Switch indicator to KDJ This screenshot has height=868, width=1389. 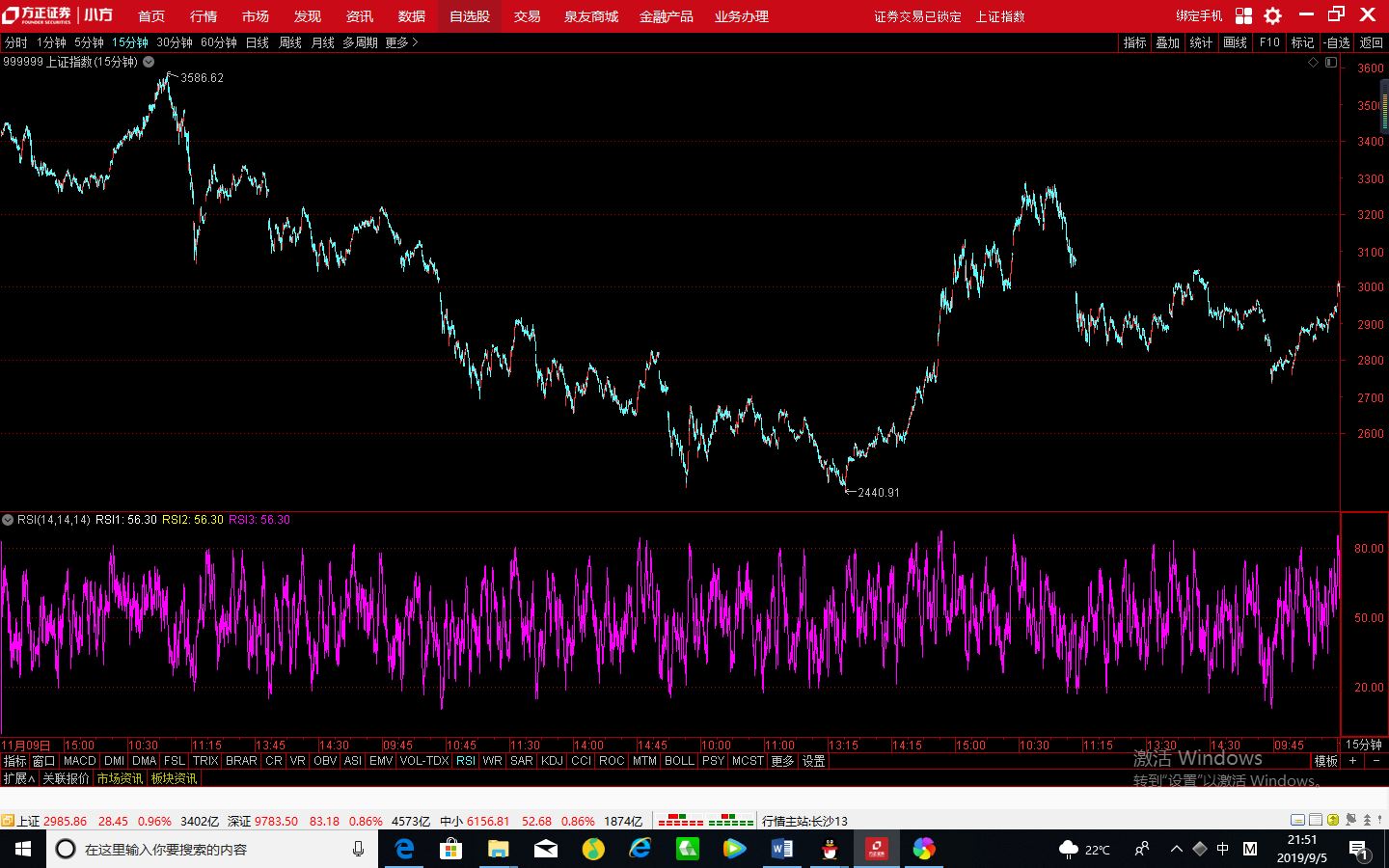pos(552,761)
